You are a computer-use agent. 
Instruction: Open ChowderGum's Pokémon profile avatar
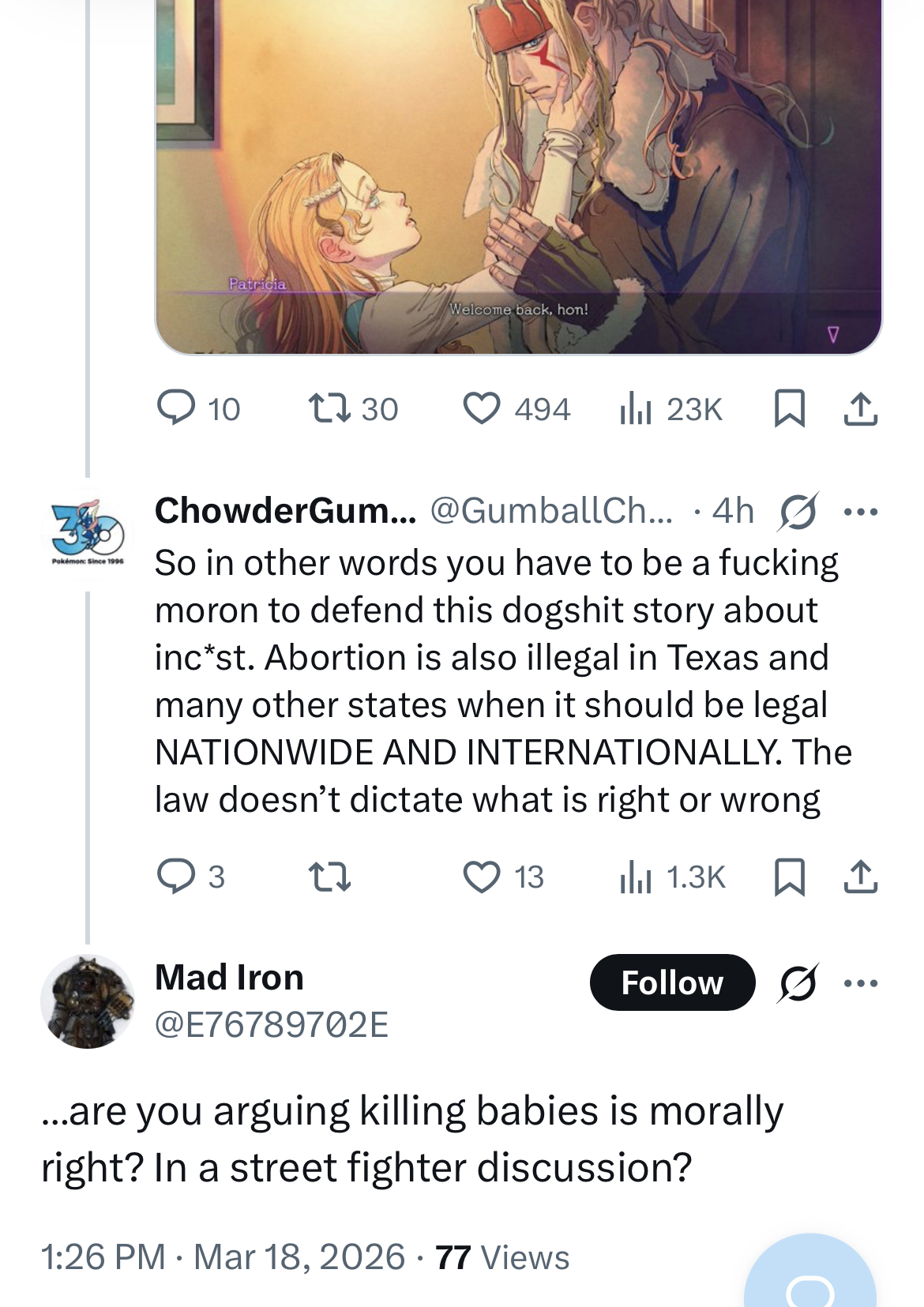[88, 529]
